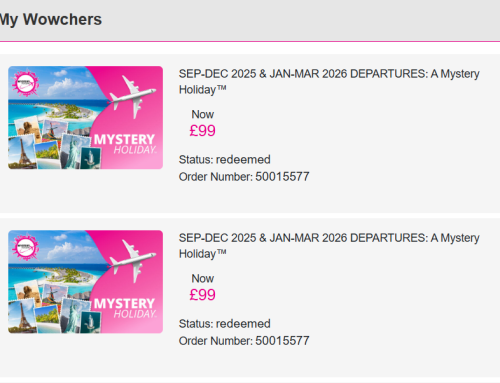The height and width of the screenshot is (383, 500).
Task: Click the first voucher's £99 price
Action: [202, 131]
